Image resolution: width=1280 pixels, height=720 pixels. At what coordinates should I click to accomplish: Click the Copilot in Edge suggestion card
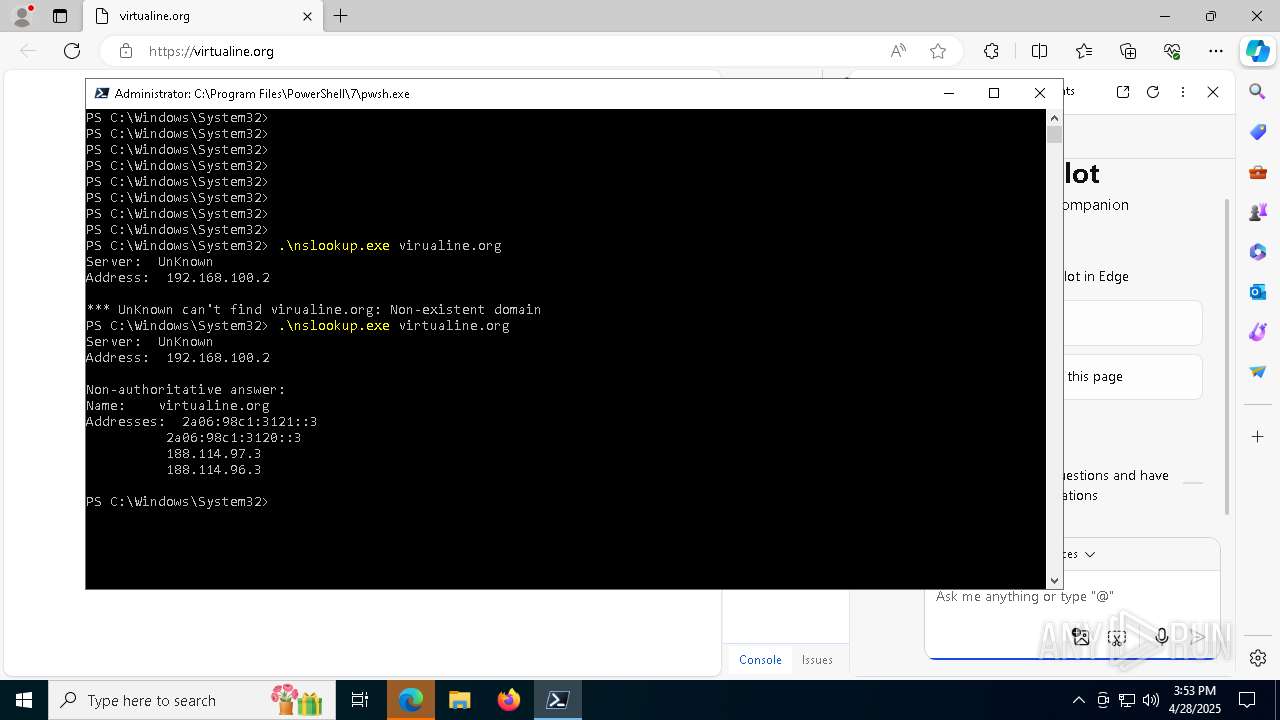1132,323
